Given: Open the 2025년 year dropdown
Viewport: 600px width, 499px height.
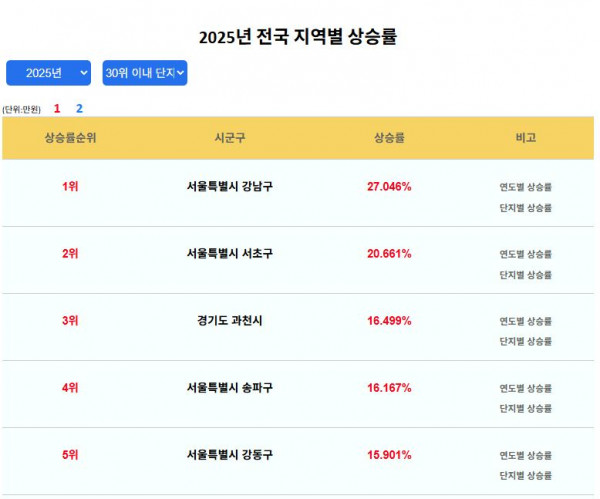Looking at the screenshot, I should tap(48, 73).
